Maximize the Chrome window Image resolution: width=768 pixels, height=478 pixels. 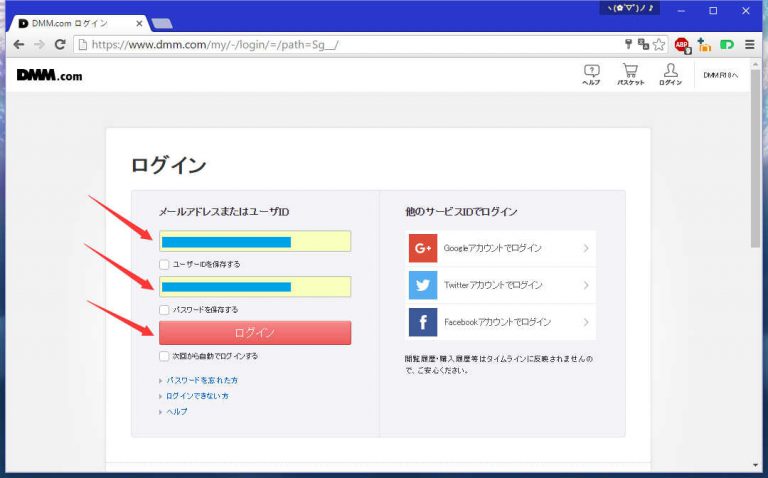(x=713, y=10)
